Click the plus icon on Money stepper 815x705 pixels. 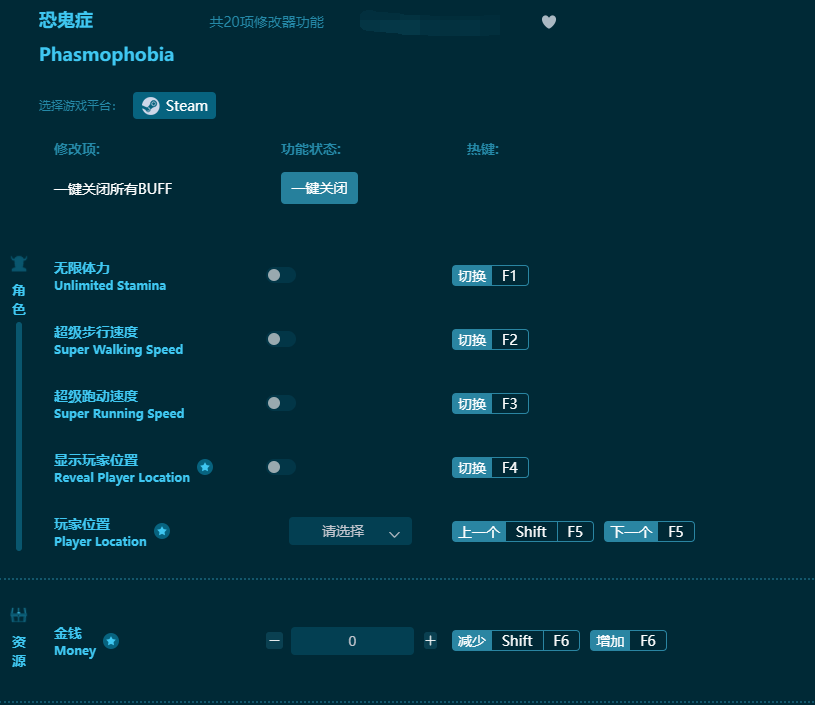click(431, 640)
